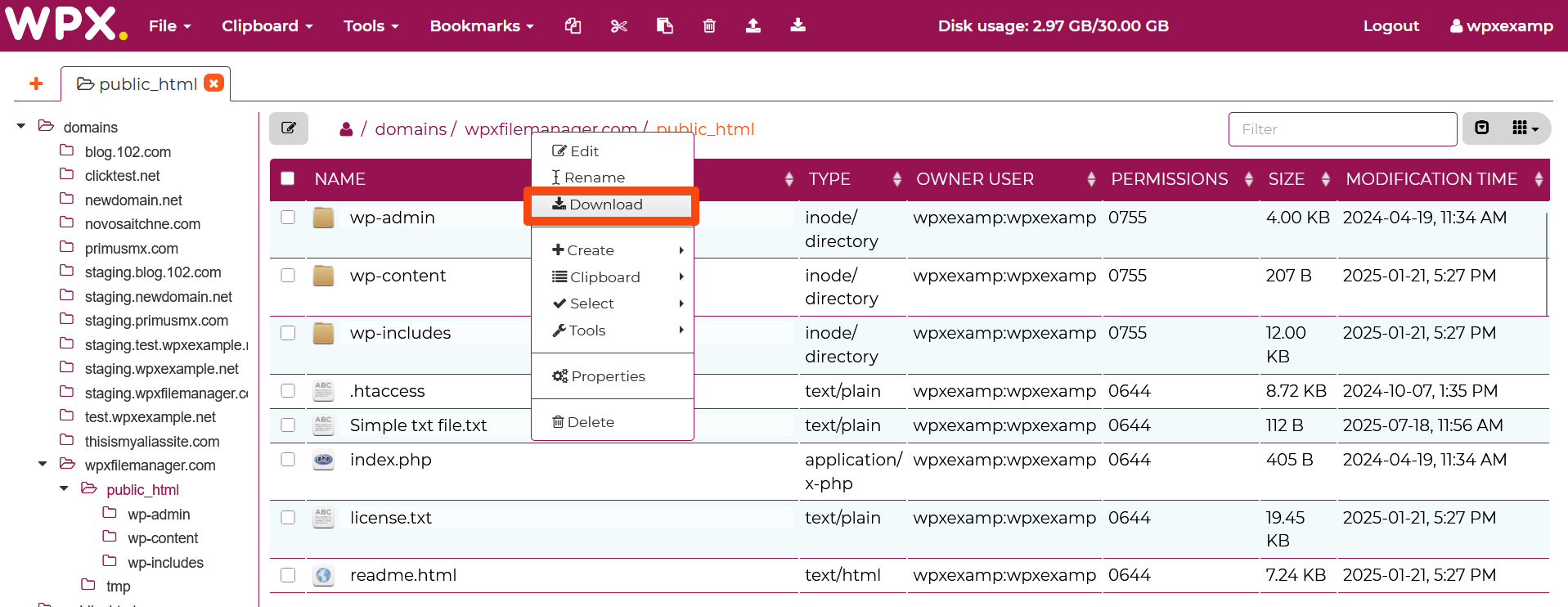Open the Clipboard dropdown in top bar

pyautogui.click(x=267, y=25)
